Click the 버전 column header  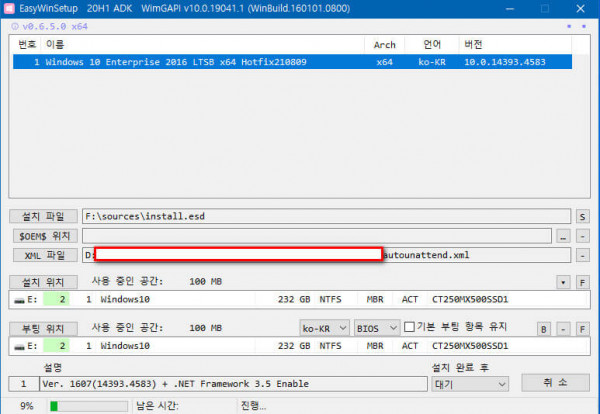(473, 44)
